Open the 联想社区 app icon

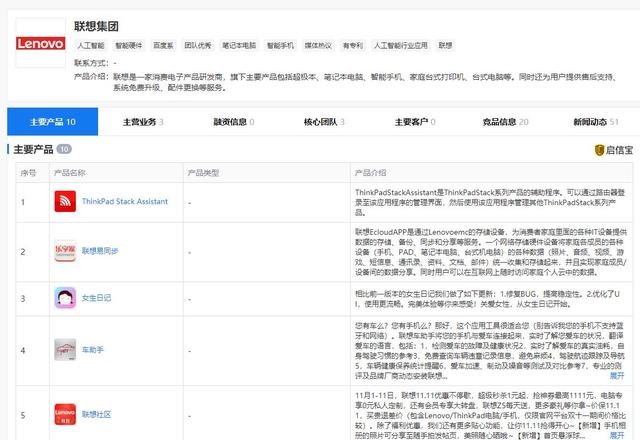[65, 415]
